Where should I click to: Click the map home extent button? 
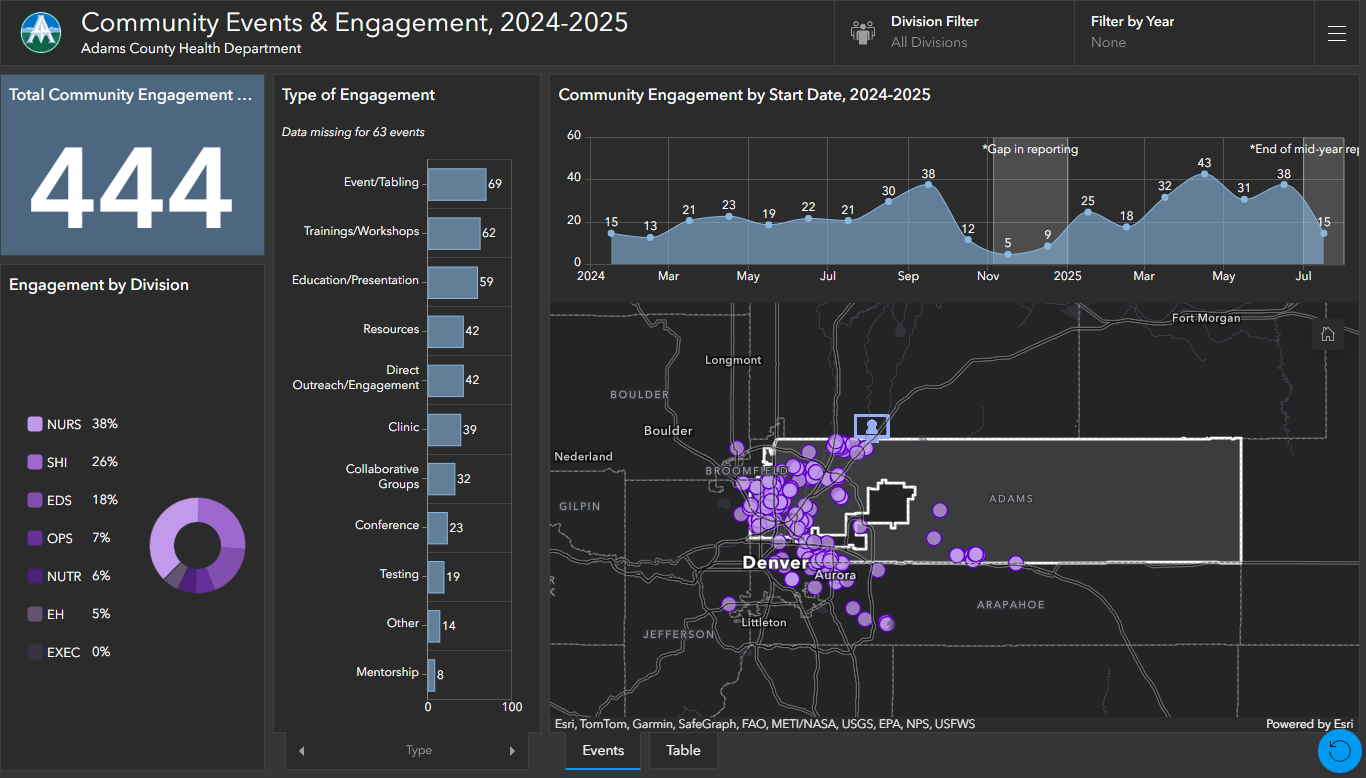(x=1328, y=334)
